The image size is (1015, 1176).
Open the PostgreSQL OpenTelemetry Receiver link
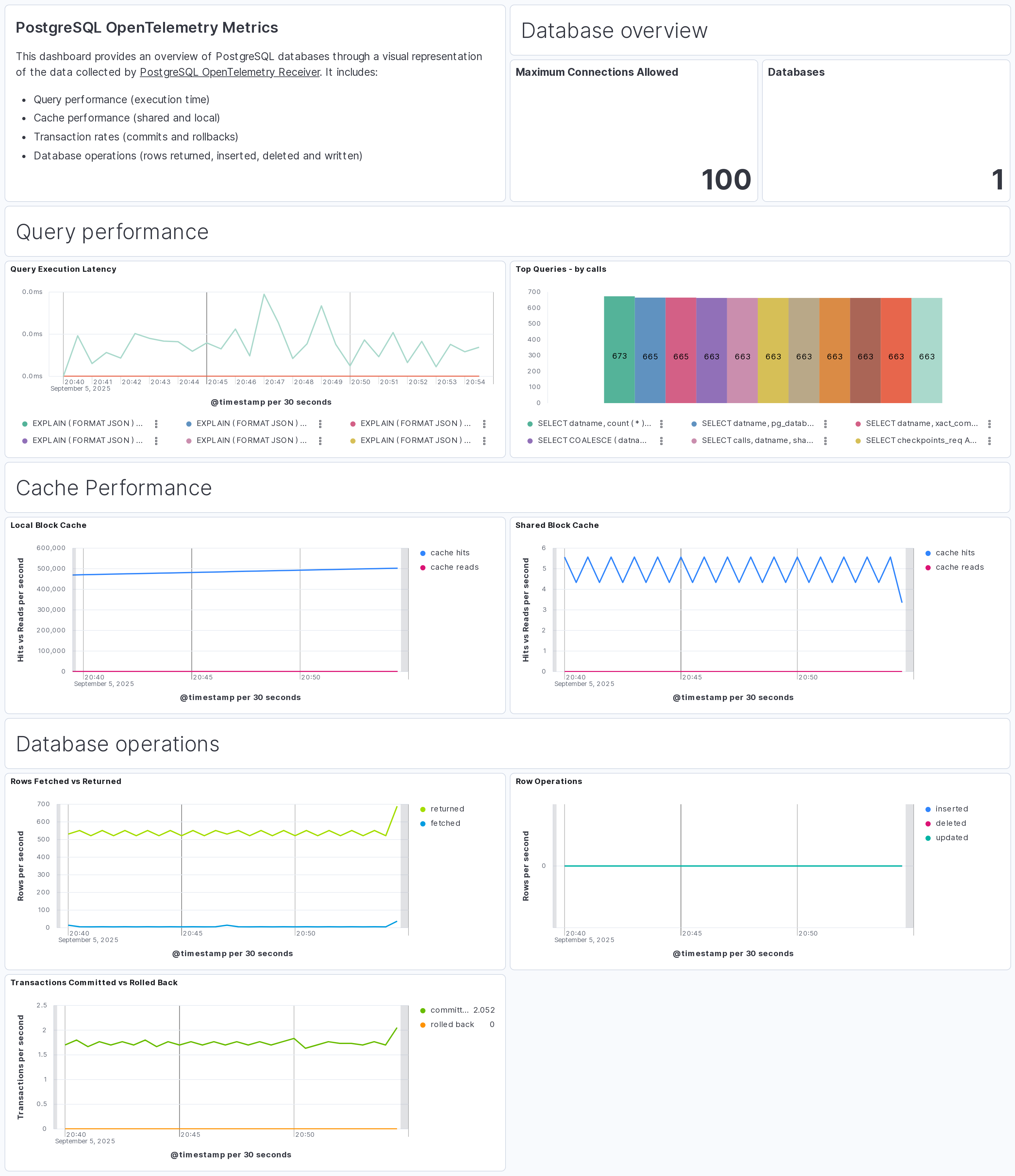[230, 72]
